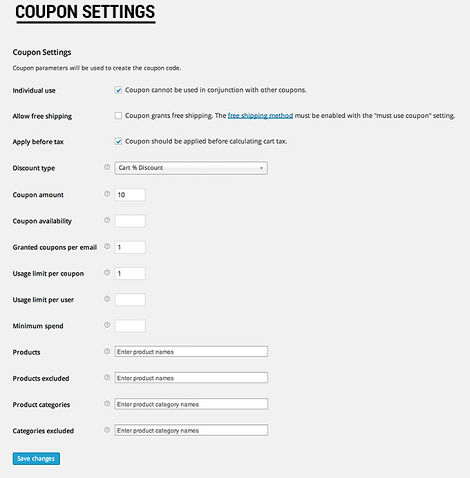Click help icon for Granted coupons per email

107,246
